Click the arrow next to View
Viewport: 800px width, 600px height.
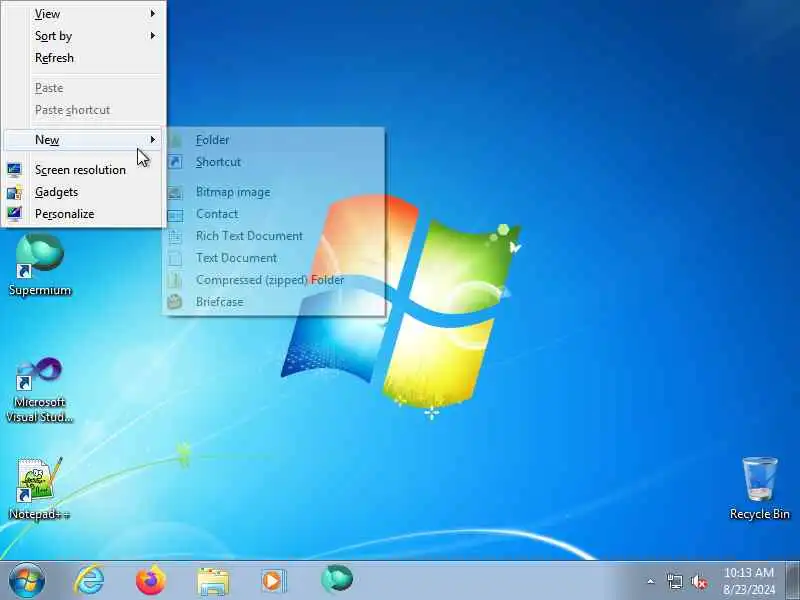153,14
